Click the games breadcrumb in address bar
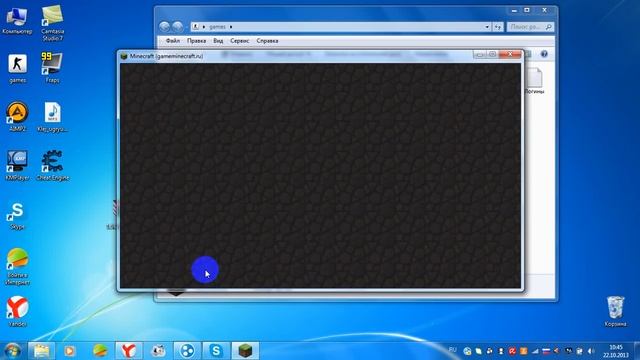Viewport: 640px width, 360px height. click(217, 27)
